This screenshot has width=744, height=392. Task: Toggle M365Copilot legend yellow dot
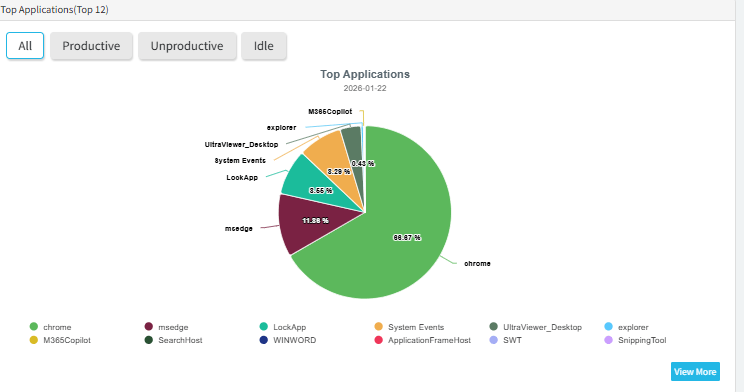[x=34, y=340]
